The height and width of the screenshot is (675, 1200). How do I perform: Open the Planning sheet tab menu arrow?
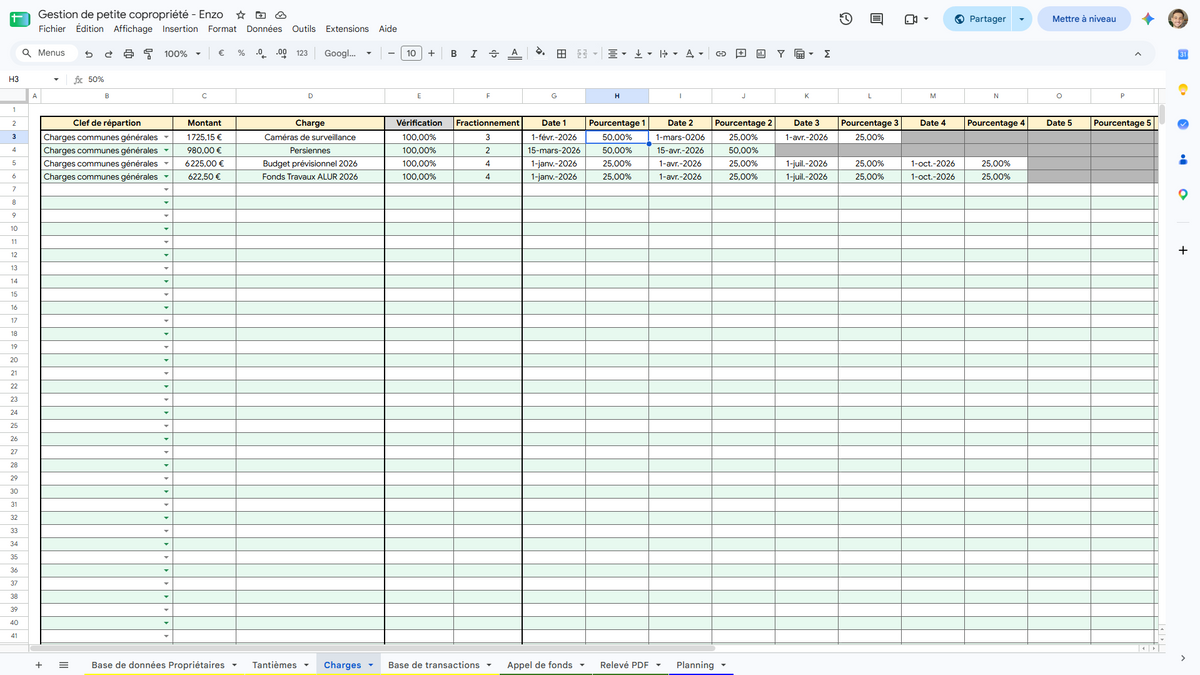[723, 665]
